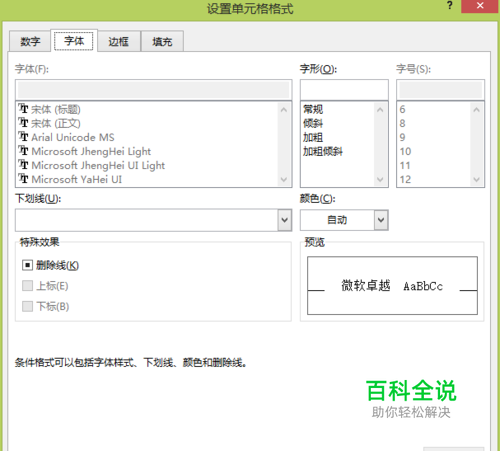Click font style list scroll down arrow
Image resolution: width=500 pixels, height=451 pixels.
(x=380, y=179)
